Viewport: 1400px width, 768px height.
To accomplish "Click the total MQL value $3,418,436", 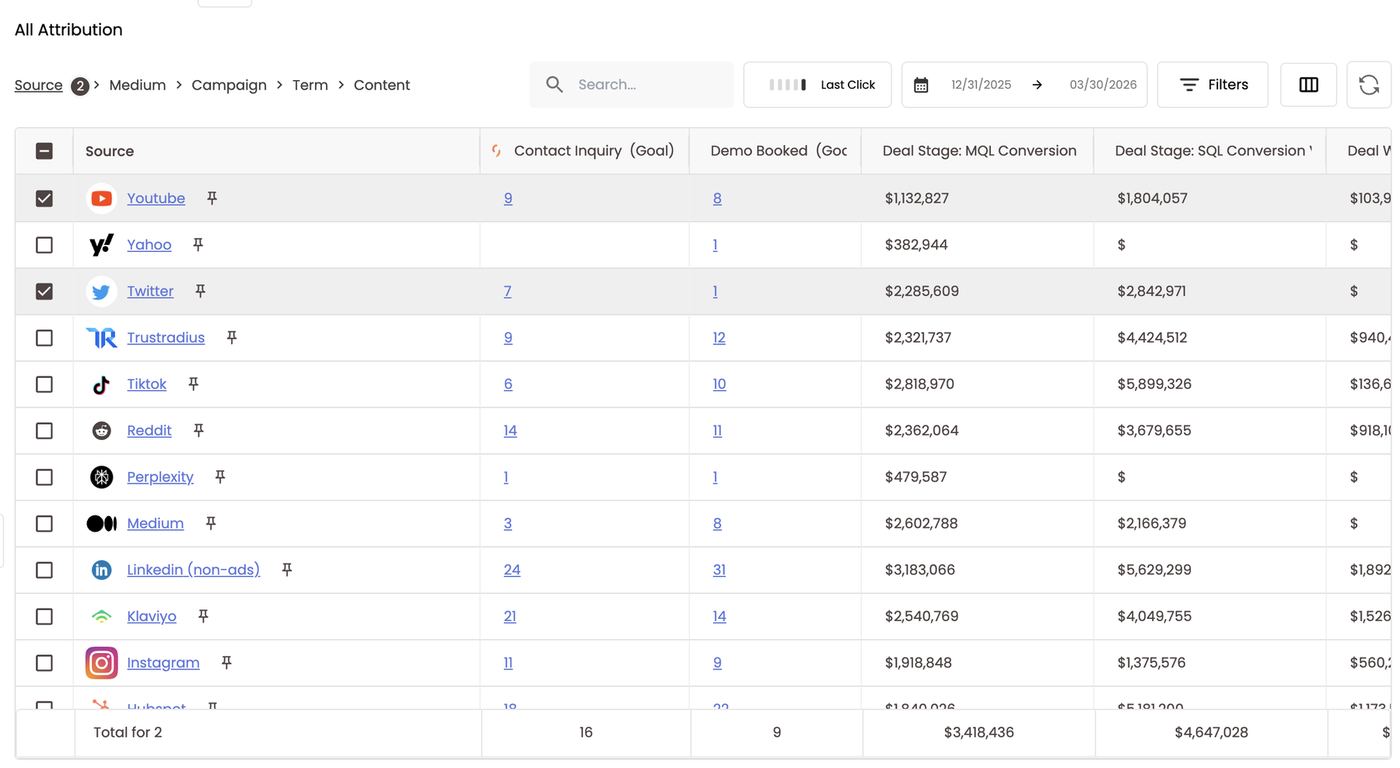I will coord(979,732).
